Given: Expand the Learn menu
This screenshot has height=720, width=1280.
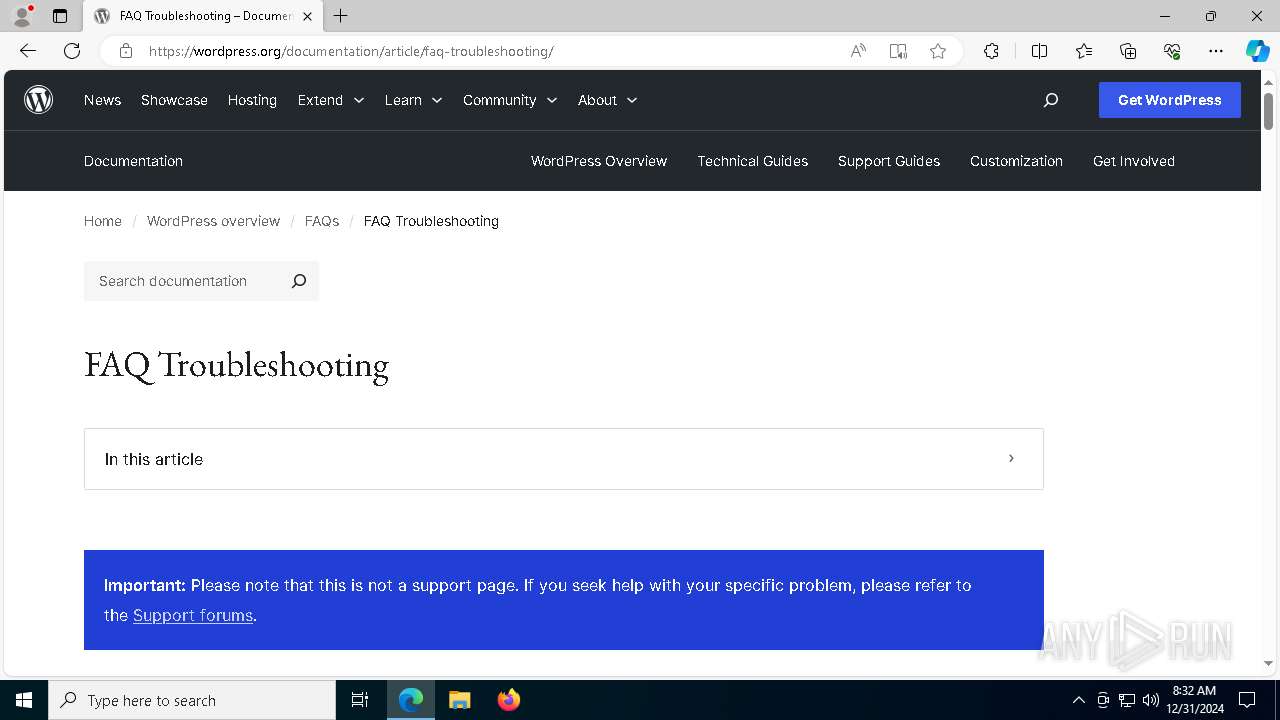Looking at the screenshot, I should pos(413,100).
